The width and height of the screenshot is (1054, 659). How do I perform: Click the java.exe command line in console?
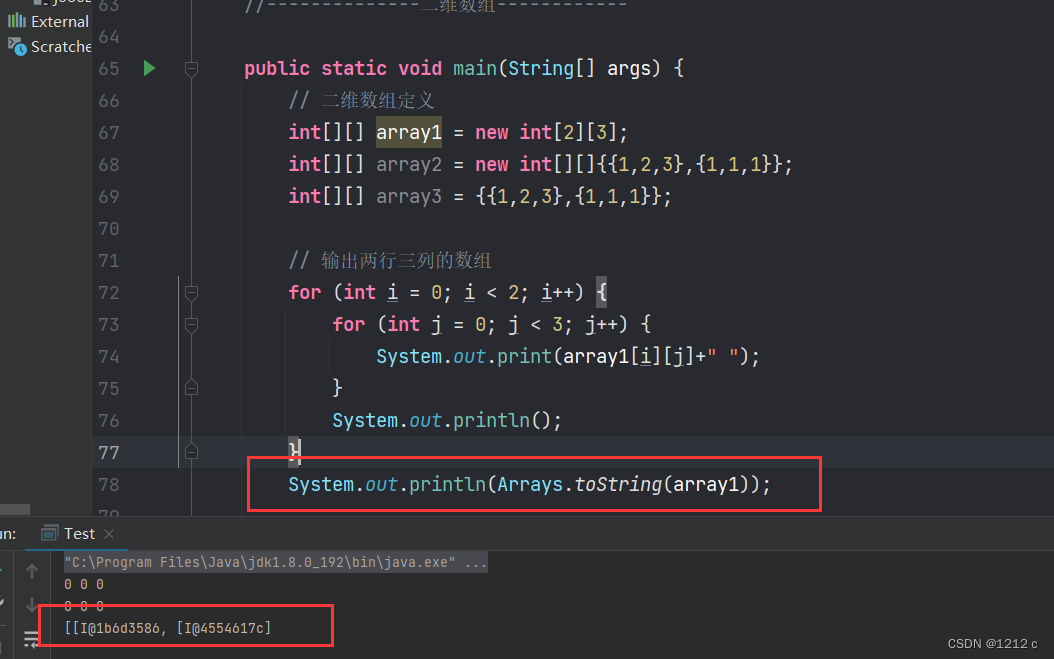pyautogui.click(x=276, y=562)
